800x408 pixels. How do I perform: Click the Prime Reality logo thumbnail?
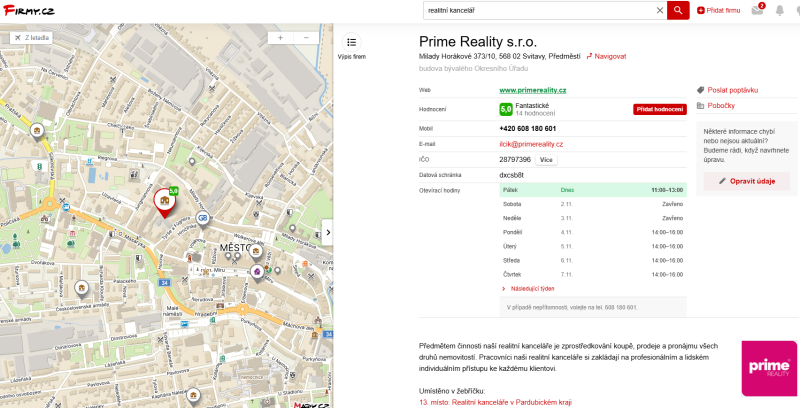(769, 368)
